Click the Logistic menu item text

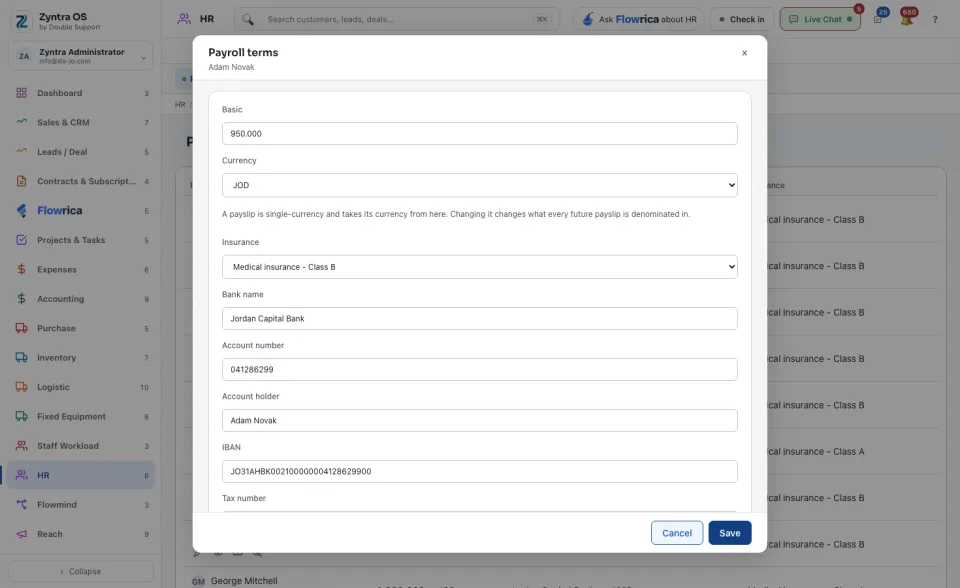[x=53, y=387]
